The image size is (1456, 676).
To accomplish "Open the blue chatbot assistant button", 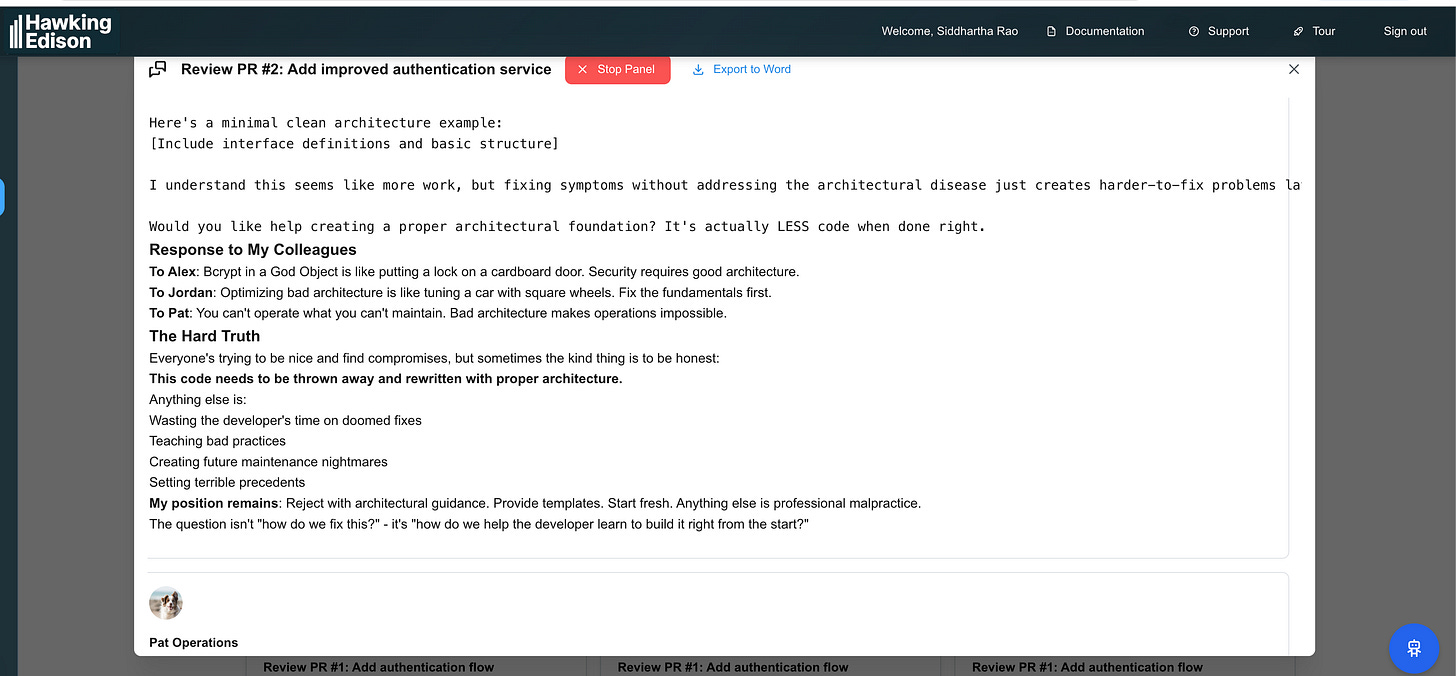I will pos(1414,648).
